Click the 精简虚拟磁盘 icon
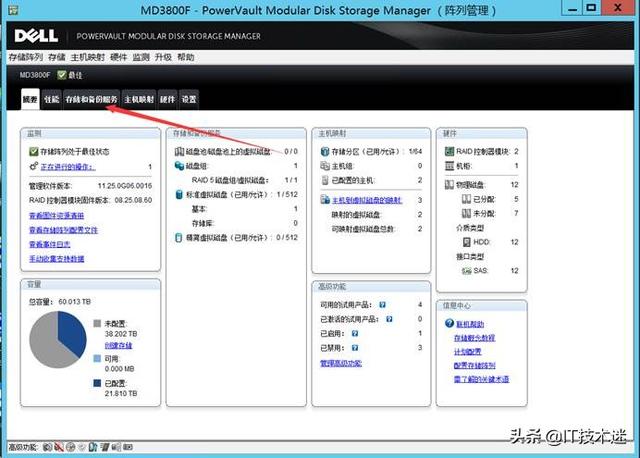 [x=178, y=237]
